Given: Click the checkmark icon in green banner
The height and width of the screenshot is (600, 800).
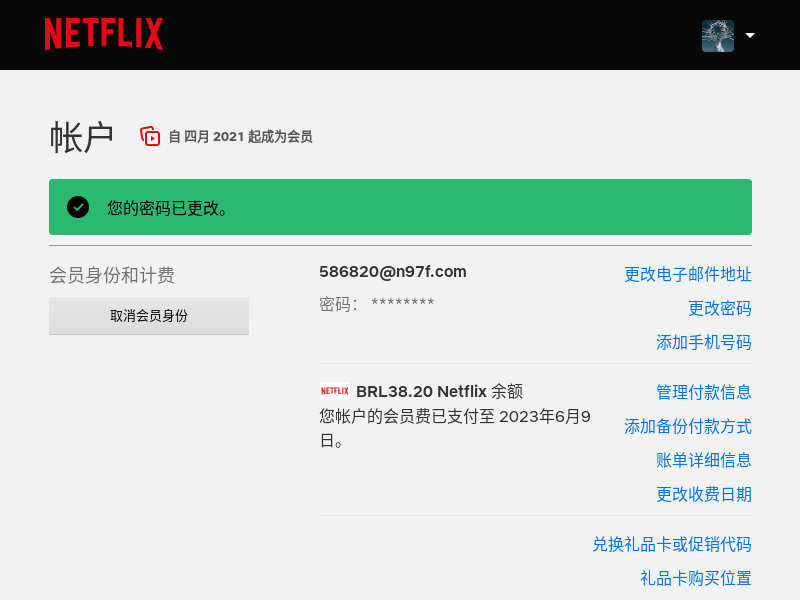Looking at the screenshot, I should [78, 207].
